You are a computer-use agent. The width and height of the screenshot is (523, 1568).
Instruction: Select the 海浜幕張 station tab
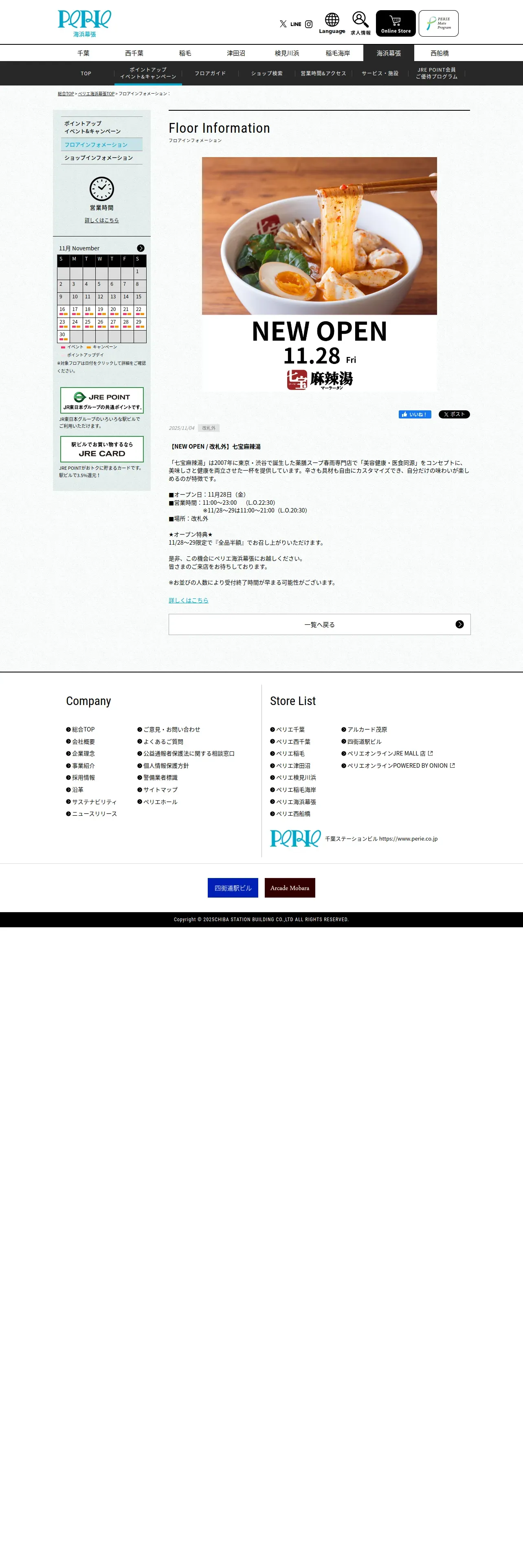(x=389, y=53)
